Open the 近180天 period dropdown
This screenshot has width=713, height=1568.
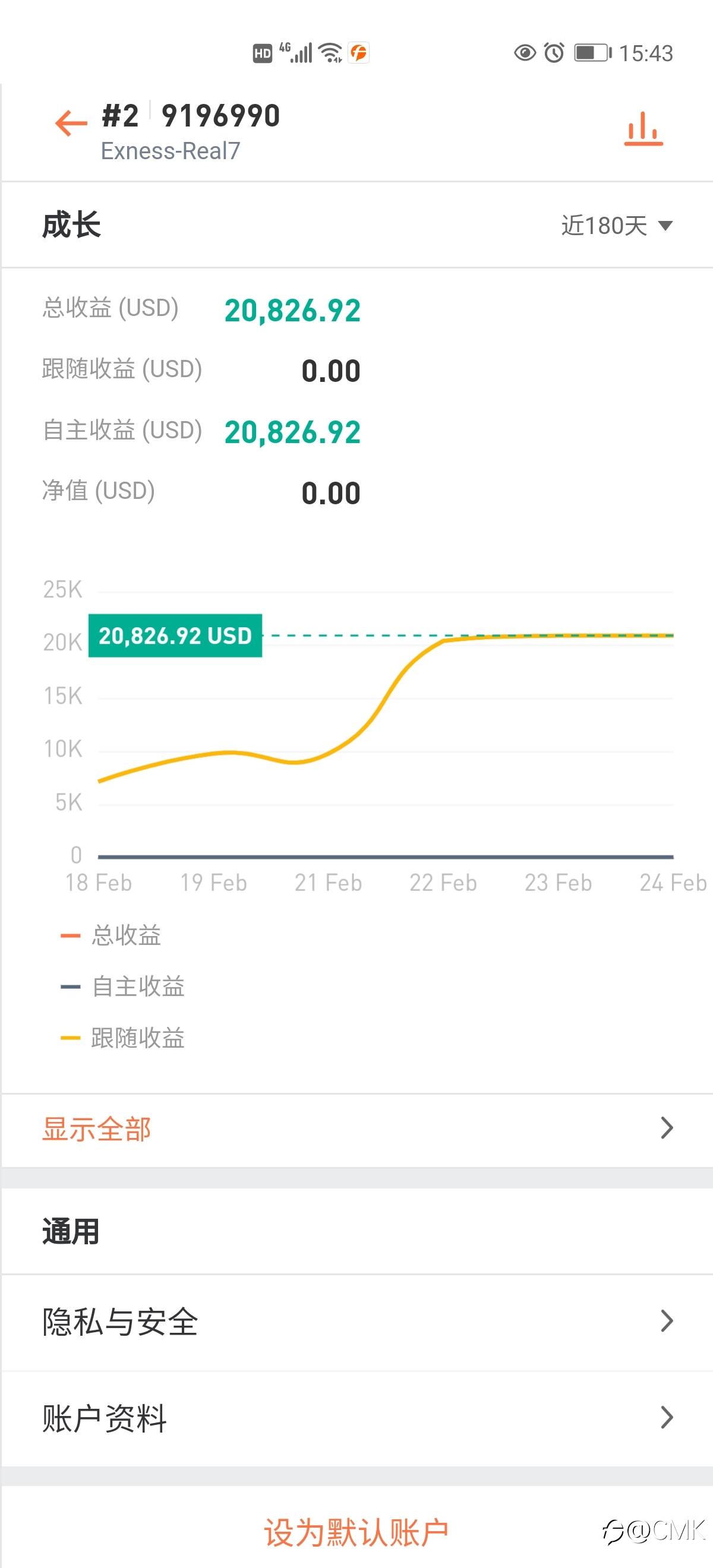616,226
